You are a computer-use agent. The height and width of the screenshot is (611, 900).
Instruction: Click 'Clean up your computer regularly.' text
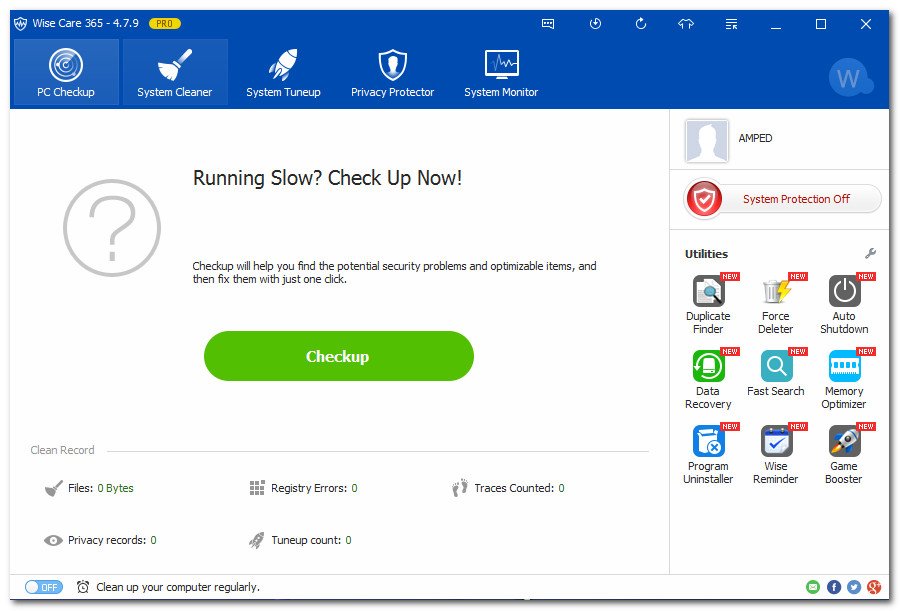pyautogui.click(x=178, y=587)
